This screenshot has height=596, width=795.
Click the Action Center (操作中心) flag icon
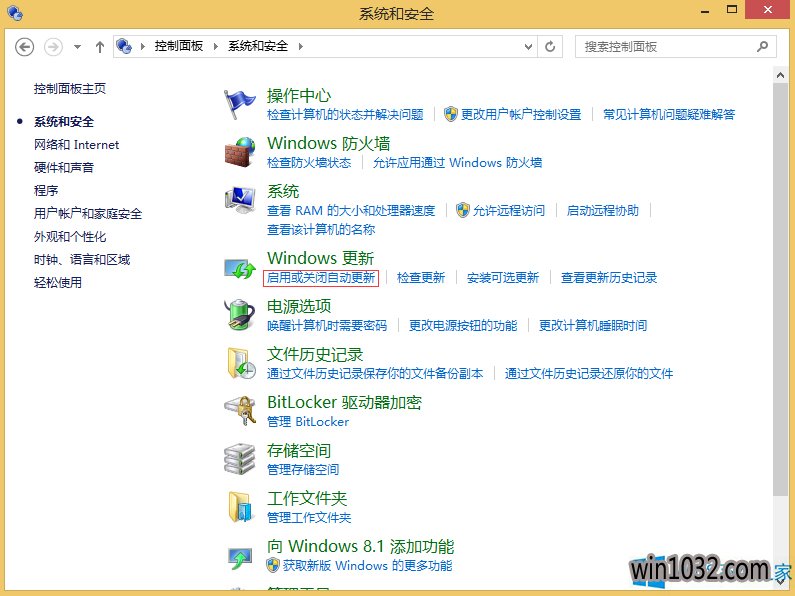(240, 104)
